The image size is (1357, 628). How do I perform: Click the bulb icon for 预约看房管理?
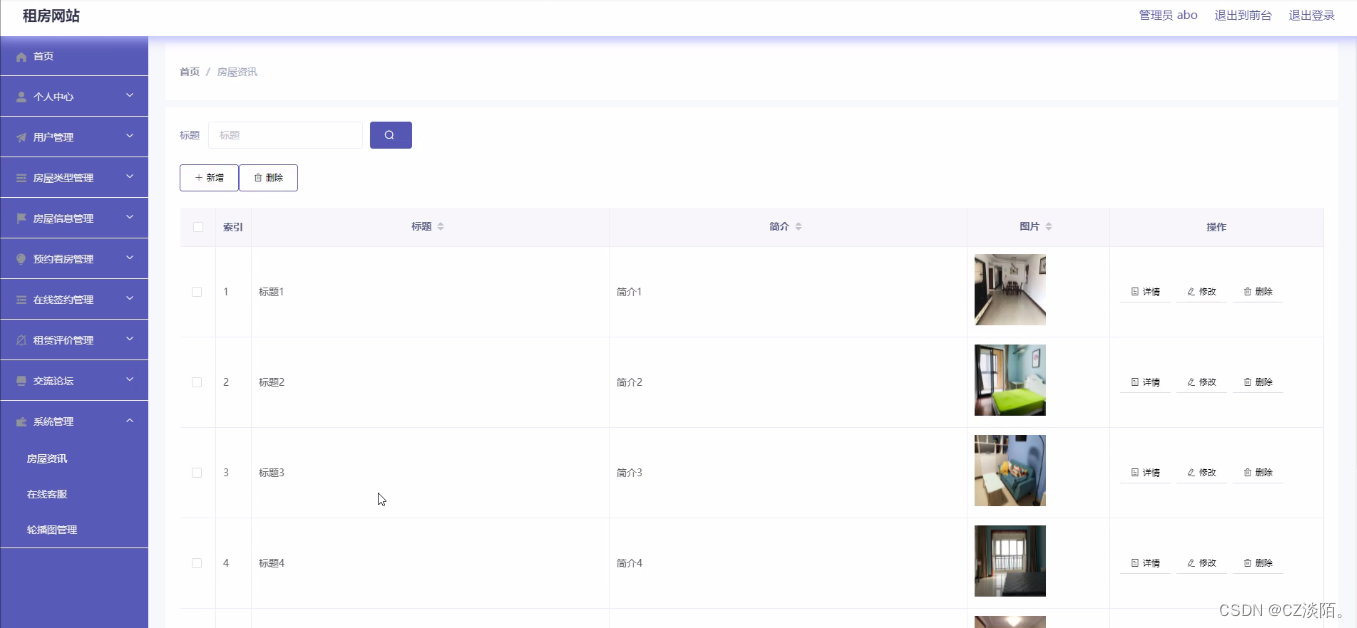[x=21, y=259]
